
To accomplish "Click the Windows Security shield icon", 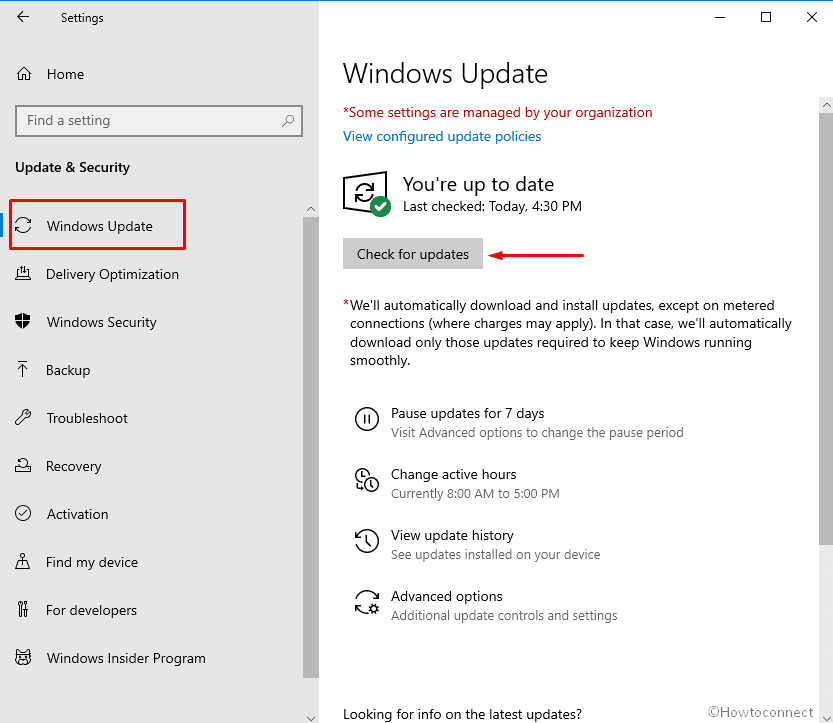I will pos(23,321).
